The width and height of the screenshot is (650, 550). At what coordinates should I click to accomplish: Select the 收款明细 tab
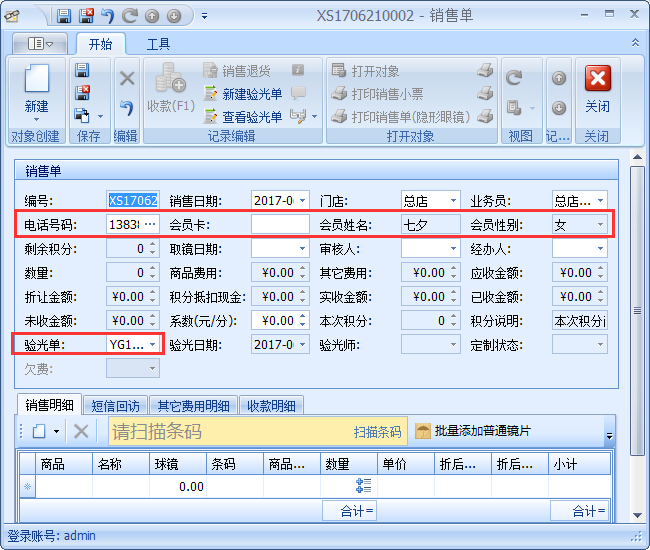pyautogui.click(x=271, y=406)
